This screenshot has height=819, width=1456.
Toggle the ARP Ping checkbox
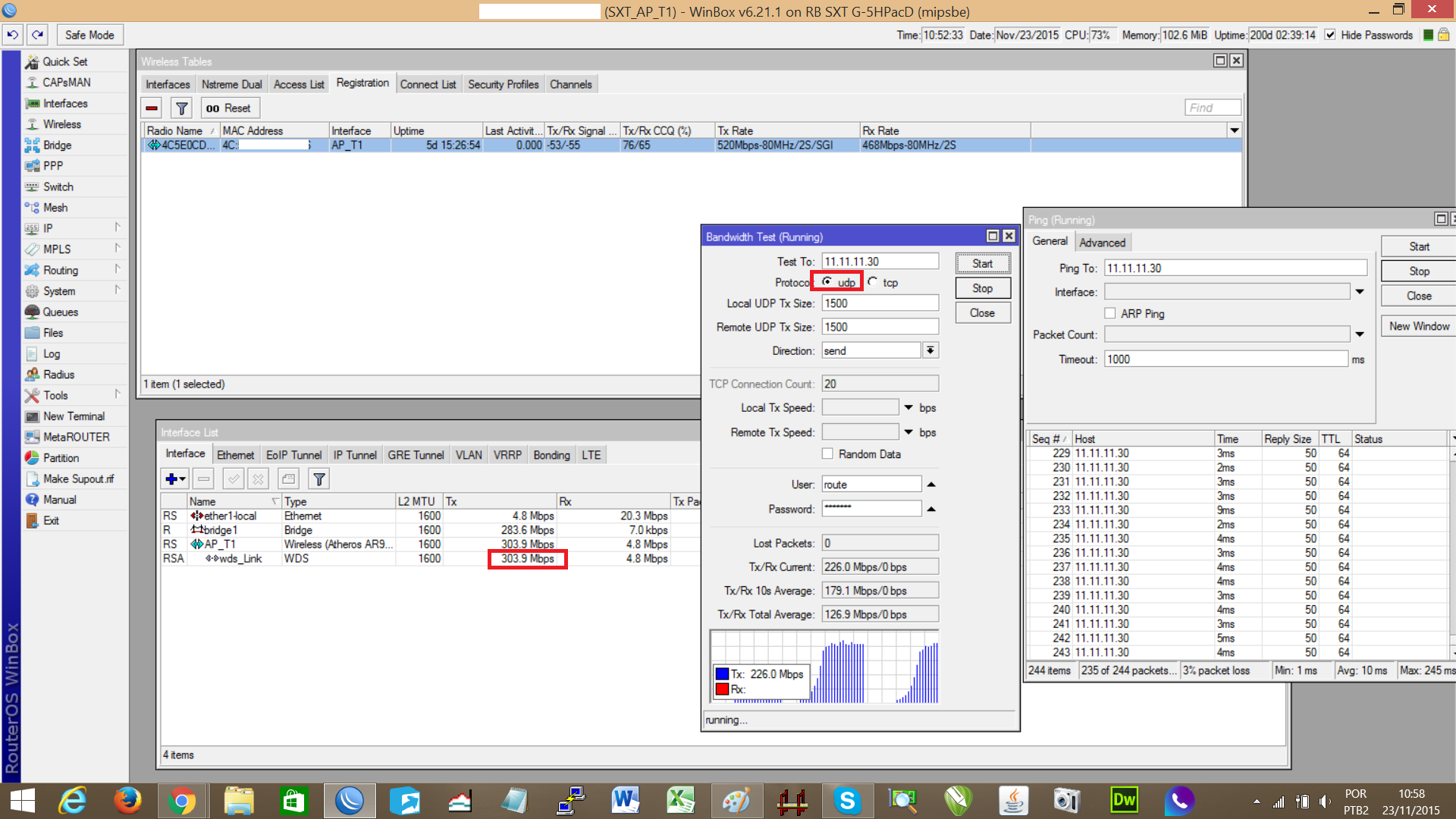point(1110,314)
